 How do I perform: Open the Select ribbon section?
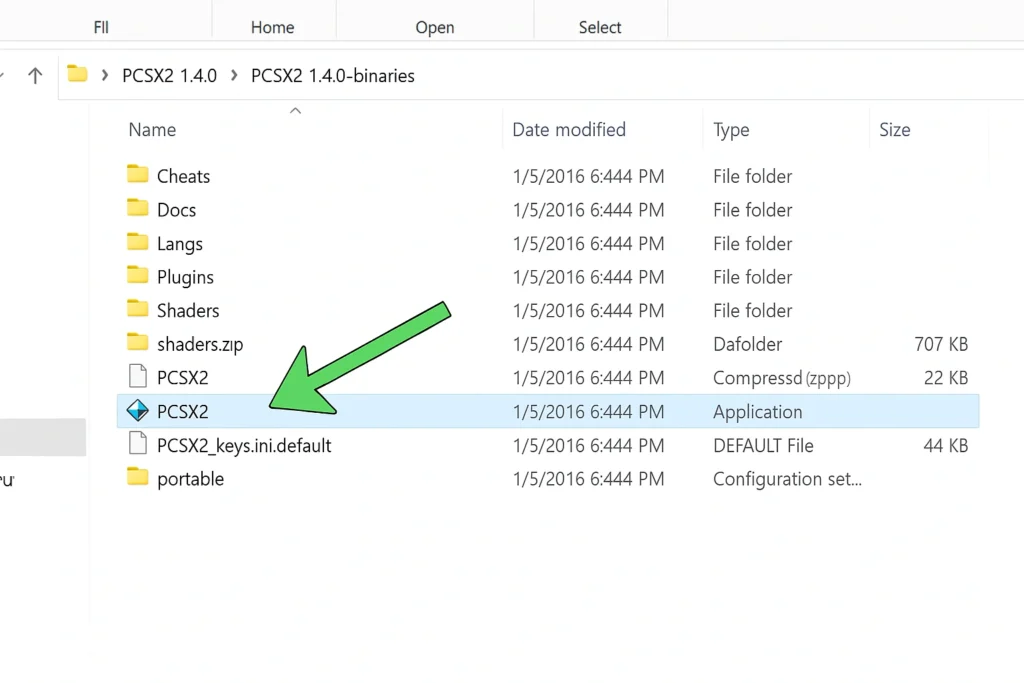pos(600,27)
